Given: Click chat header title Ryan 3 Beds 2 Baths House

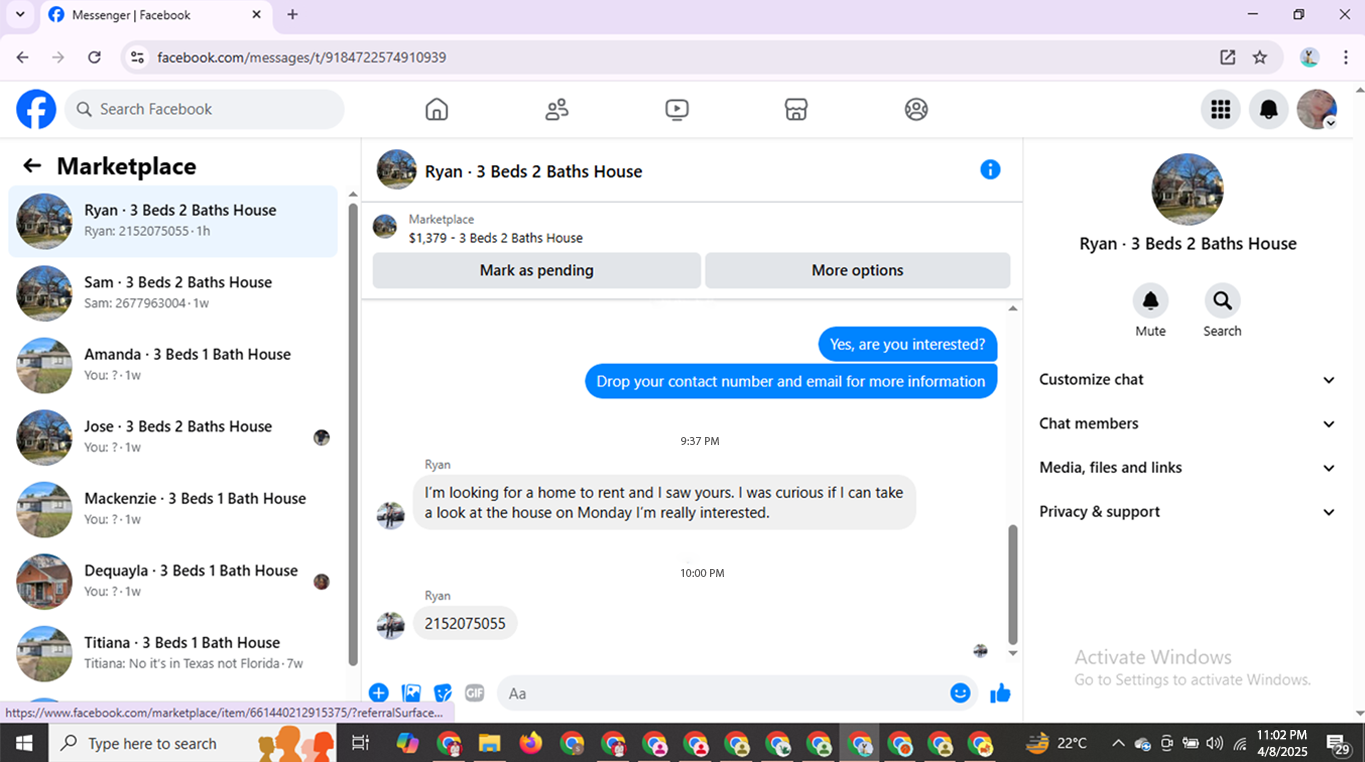Looking at the screenshot, I should coord(533,171).
